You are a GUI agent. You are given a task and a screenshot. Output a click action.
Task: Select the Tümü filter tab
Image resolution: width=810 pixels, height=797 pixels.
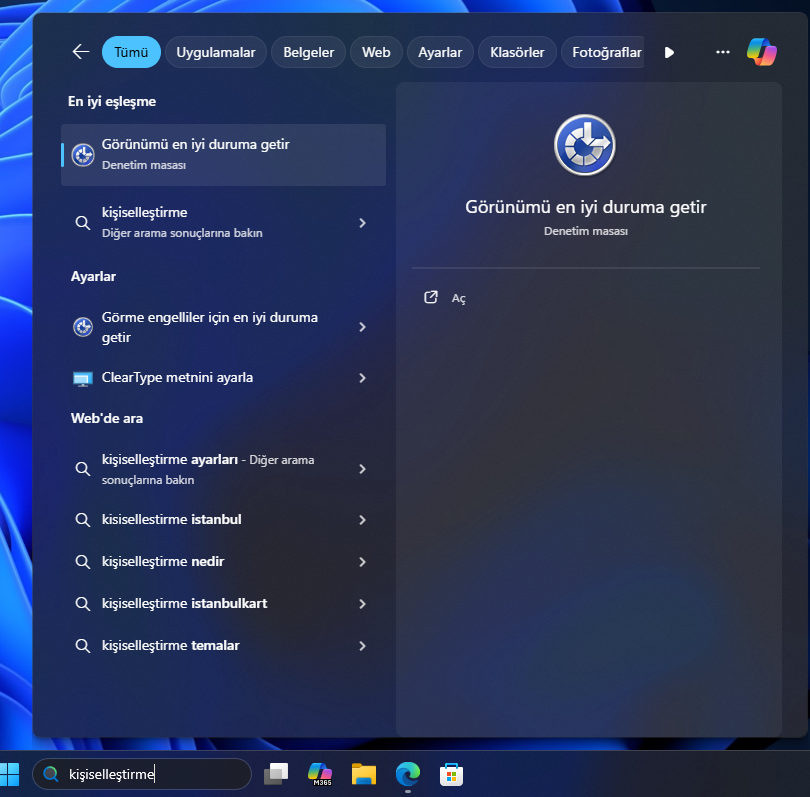pos(131,52)
